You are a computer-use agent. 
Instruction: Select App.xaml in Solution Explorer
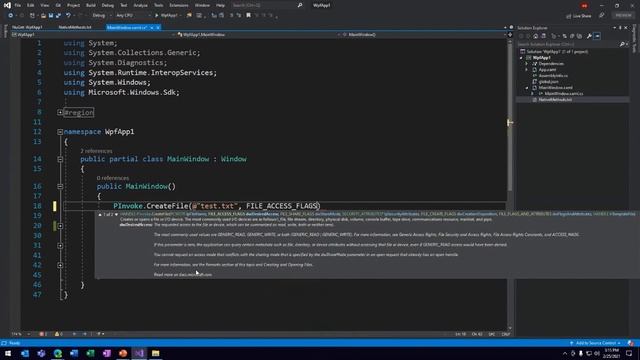[547, 70]
